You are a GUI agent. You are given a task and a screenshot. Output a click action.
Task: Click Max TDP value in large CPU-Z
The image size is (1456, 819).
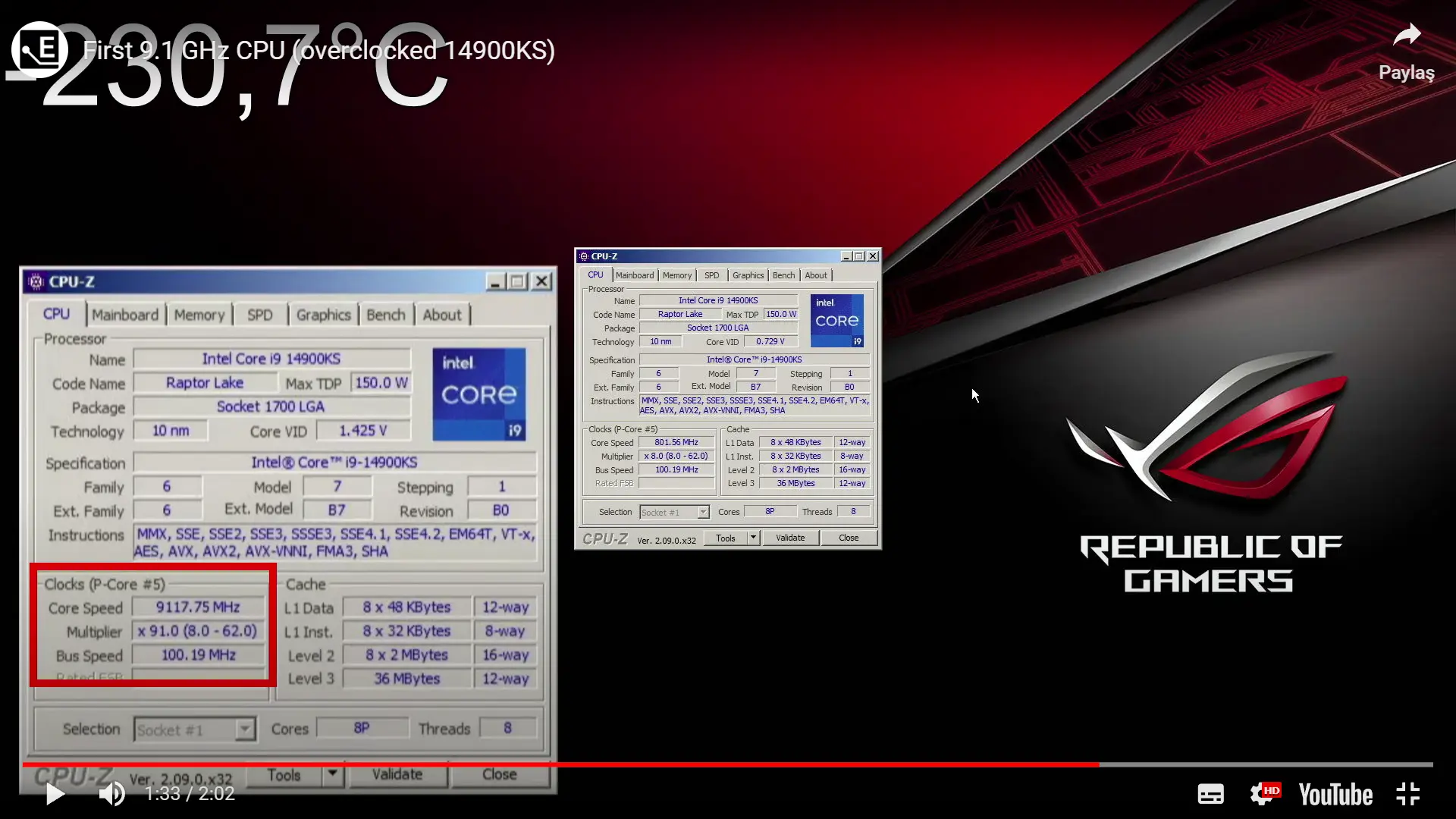point(381,383)
